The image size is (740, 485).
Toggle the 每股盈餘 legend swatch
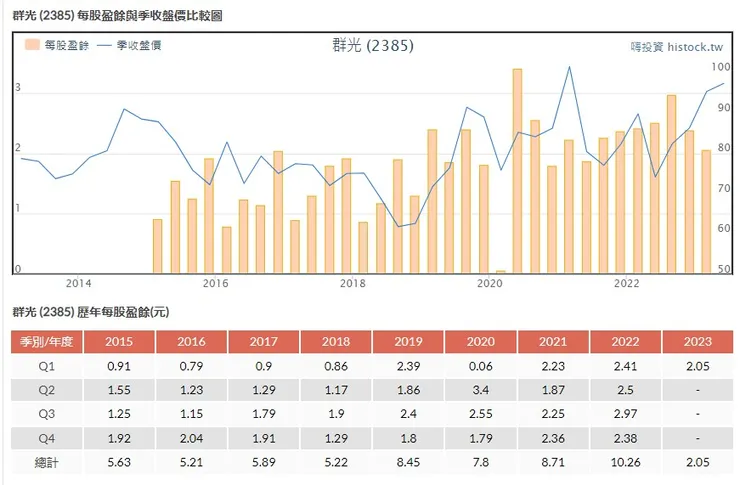(x=32, y=45)
